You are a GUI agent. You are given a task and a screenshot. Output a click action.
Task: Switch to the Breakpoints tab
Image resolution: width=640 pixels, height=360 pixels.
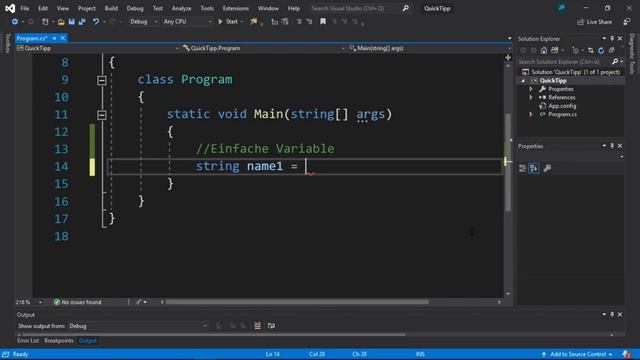point(59,340)
